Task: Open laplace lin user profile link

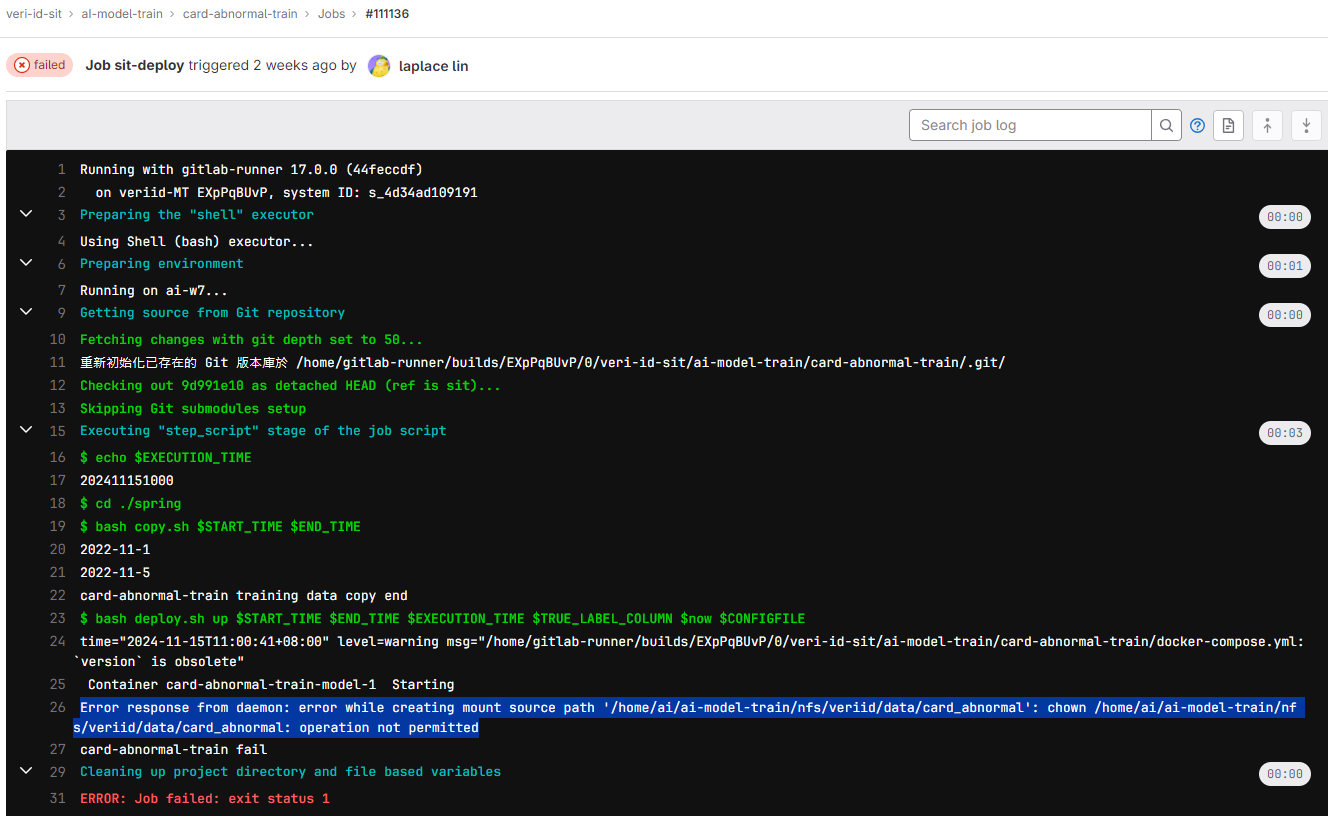Action: click(x=433, y=66)
